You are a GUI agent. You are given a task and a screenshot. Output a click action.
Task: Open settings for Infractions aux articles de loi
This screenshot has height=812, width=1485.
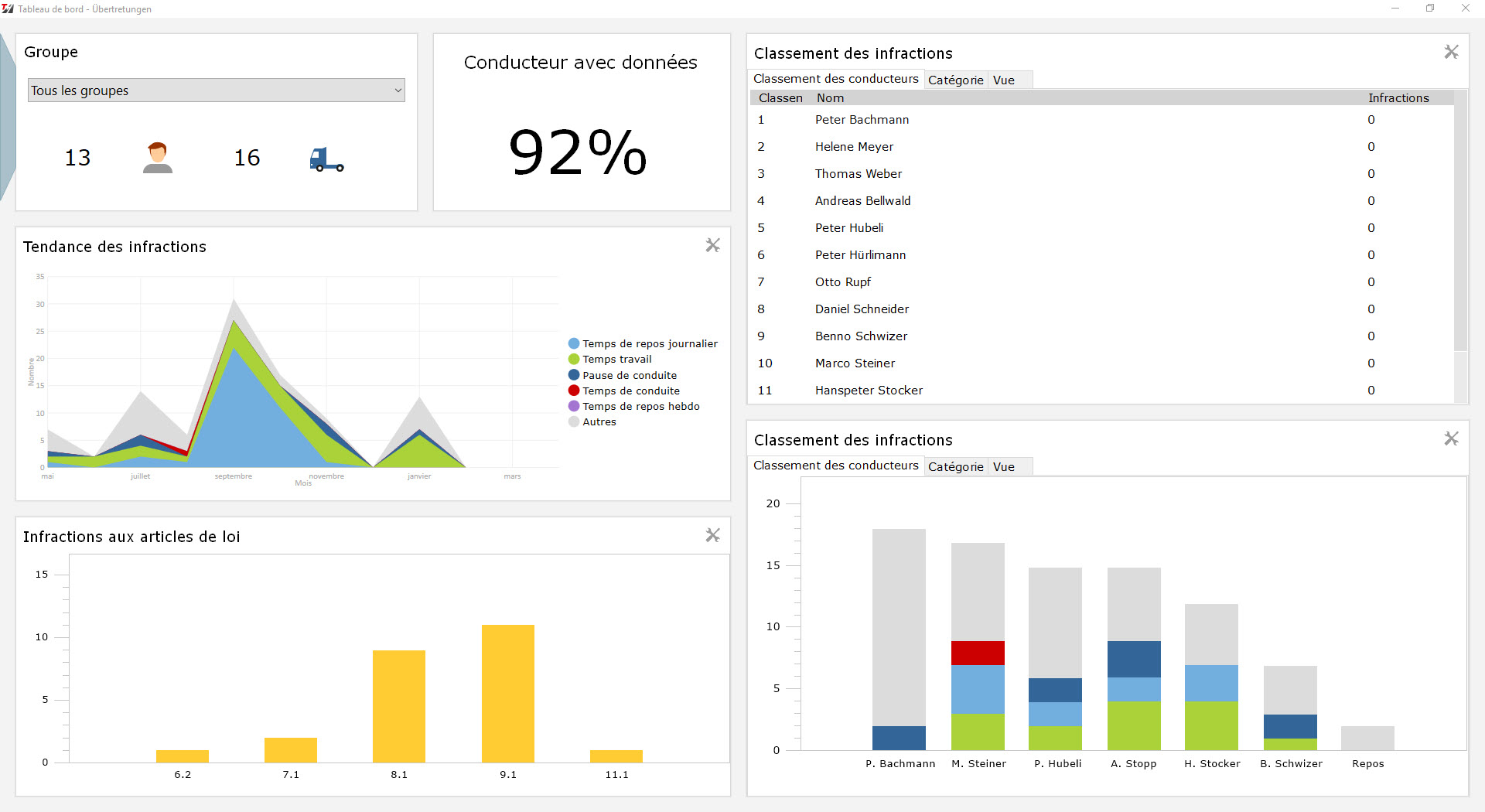[712, 535]
